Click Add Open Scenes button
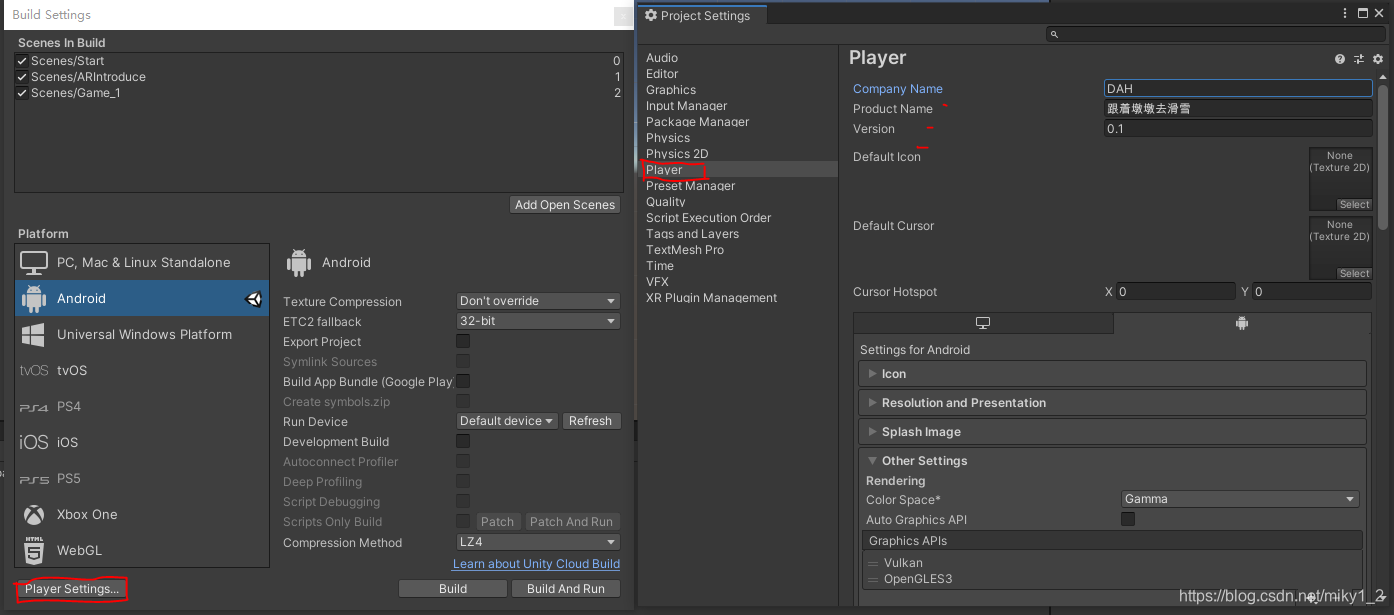The image size is (1394, 615). tap(565, 205)
